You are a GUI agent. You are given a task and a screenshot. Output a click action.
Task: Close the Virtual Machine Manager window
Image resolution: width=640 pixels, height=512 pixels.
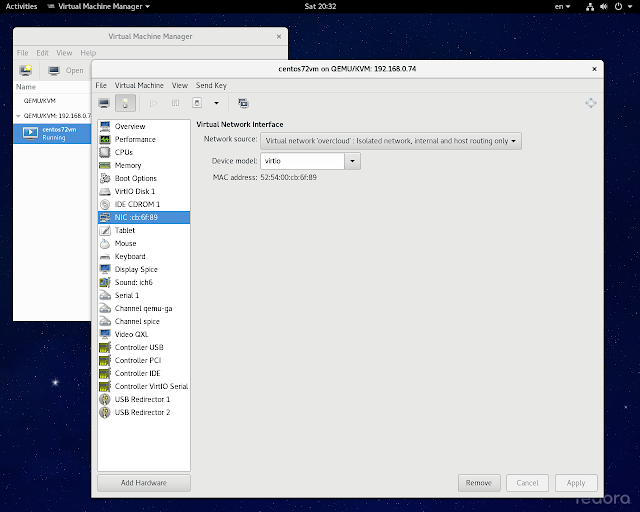[279, 36]
